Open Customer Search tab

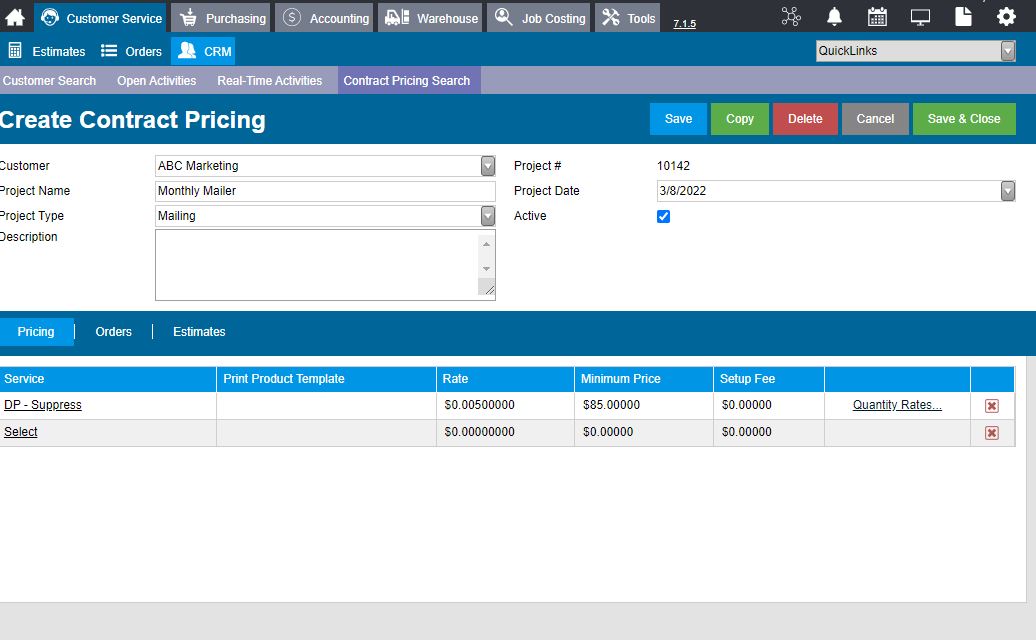pos(49,81)
